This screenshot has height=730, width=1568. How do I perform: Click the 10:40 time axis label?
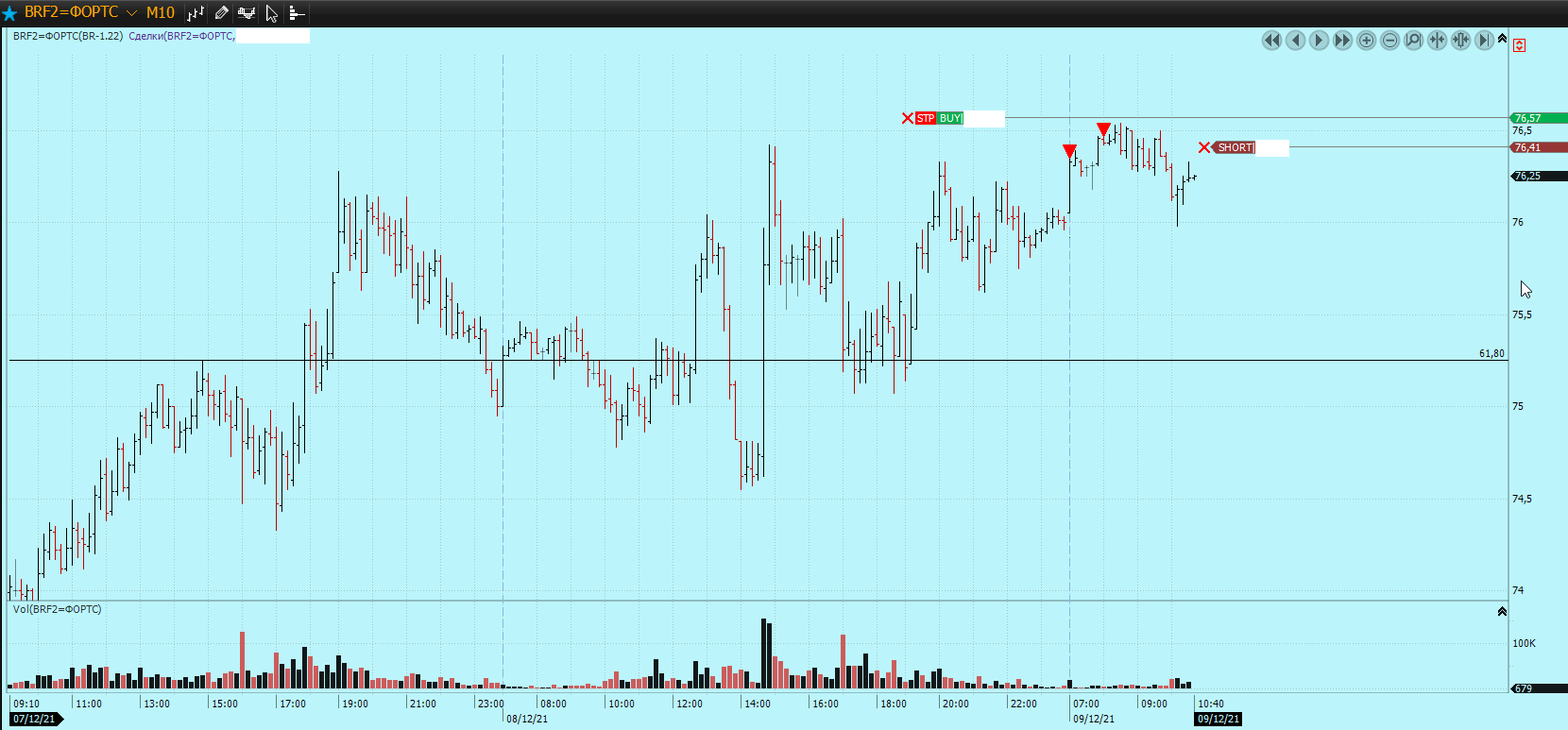(1210, 704)
